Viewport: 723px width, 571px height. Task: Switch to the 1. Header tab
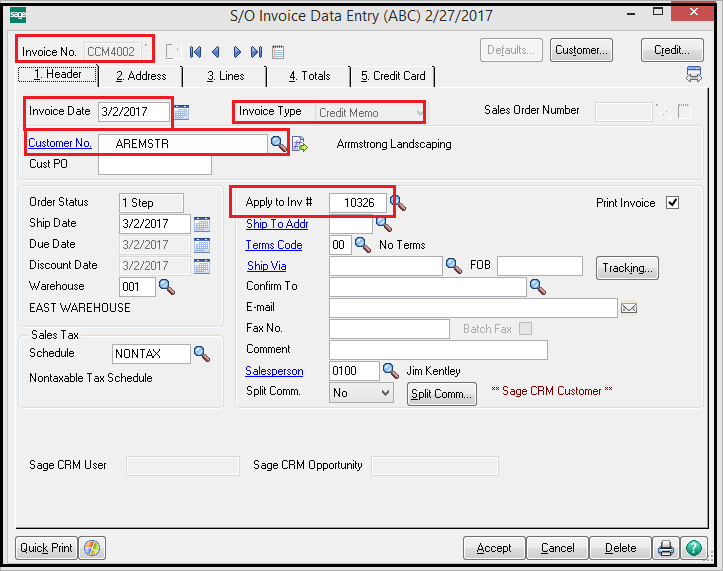coord(58,75)
